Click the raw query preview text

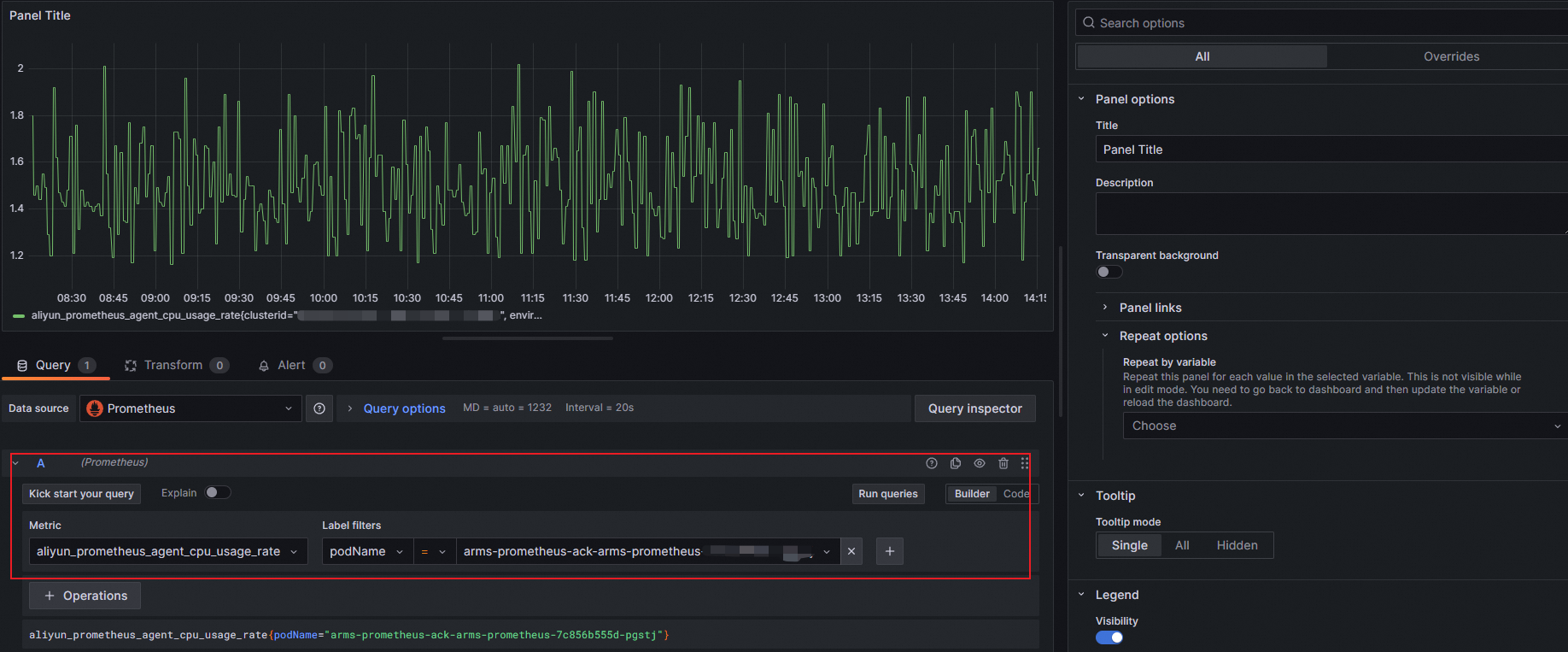[349, 635]
